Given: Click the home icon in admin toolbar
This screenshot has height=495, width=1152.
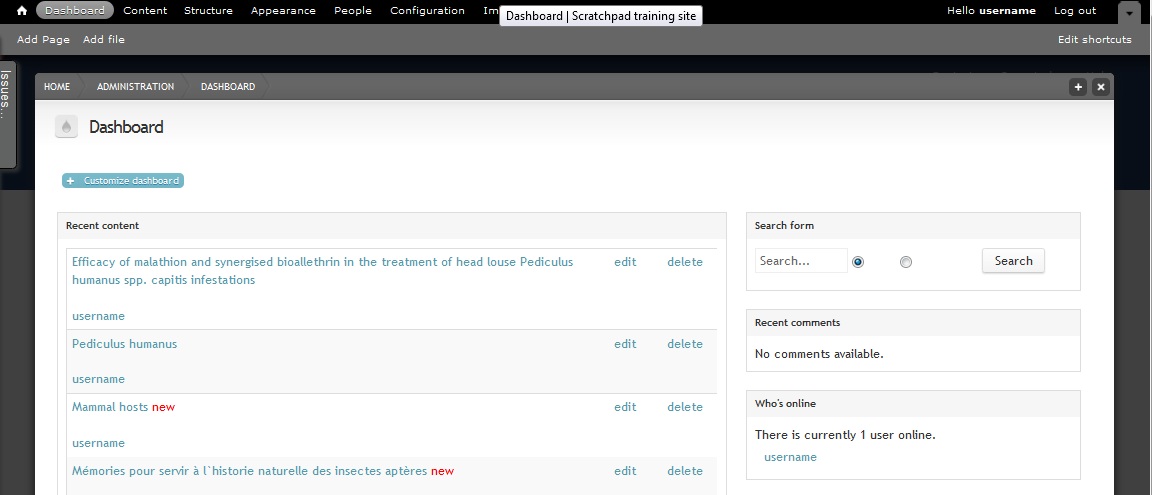Looking at the screenshot, I should 22,11.
